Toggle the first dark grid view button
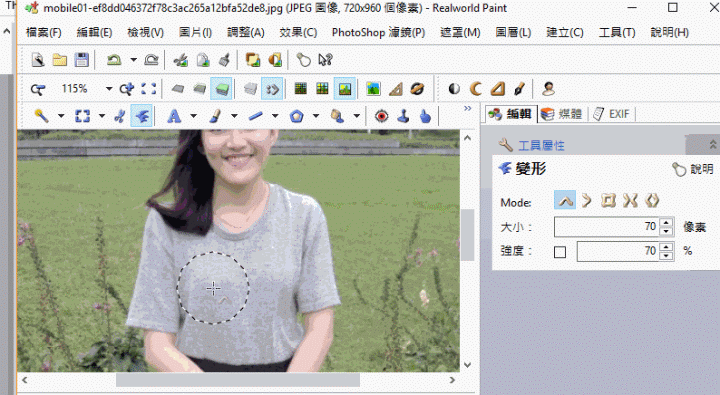Viewport: 720px width, 395px height. pyautogui.click(x=301, y=89)
